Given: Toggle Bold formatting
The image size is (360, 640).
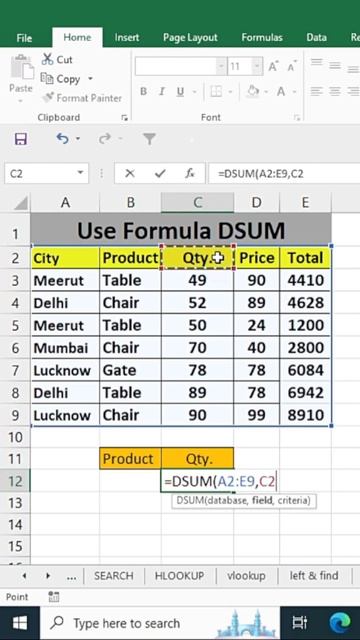Looking at the screenshot, I should pos(143,91).
